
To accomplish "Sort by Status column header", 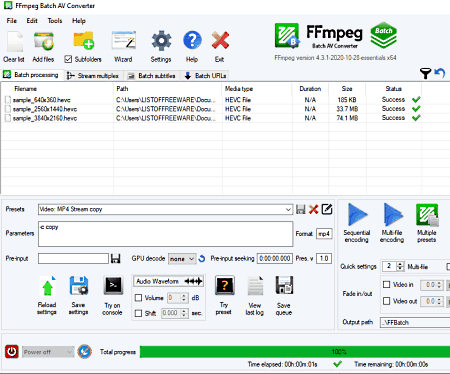I will tap(394, 89).
